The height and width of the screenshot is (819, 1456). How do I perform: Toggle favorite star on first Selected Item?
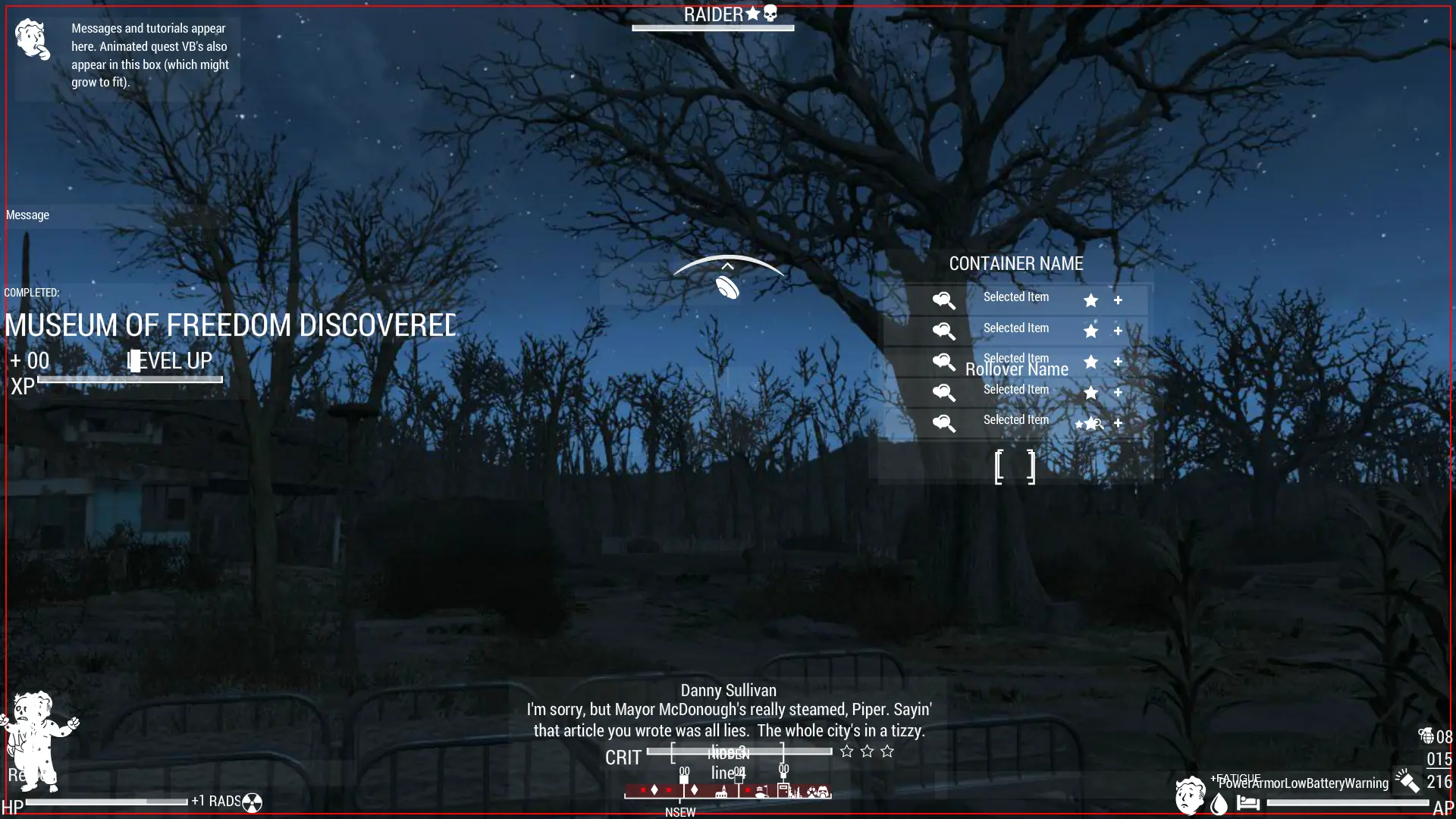(1090, 297)
